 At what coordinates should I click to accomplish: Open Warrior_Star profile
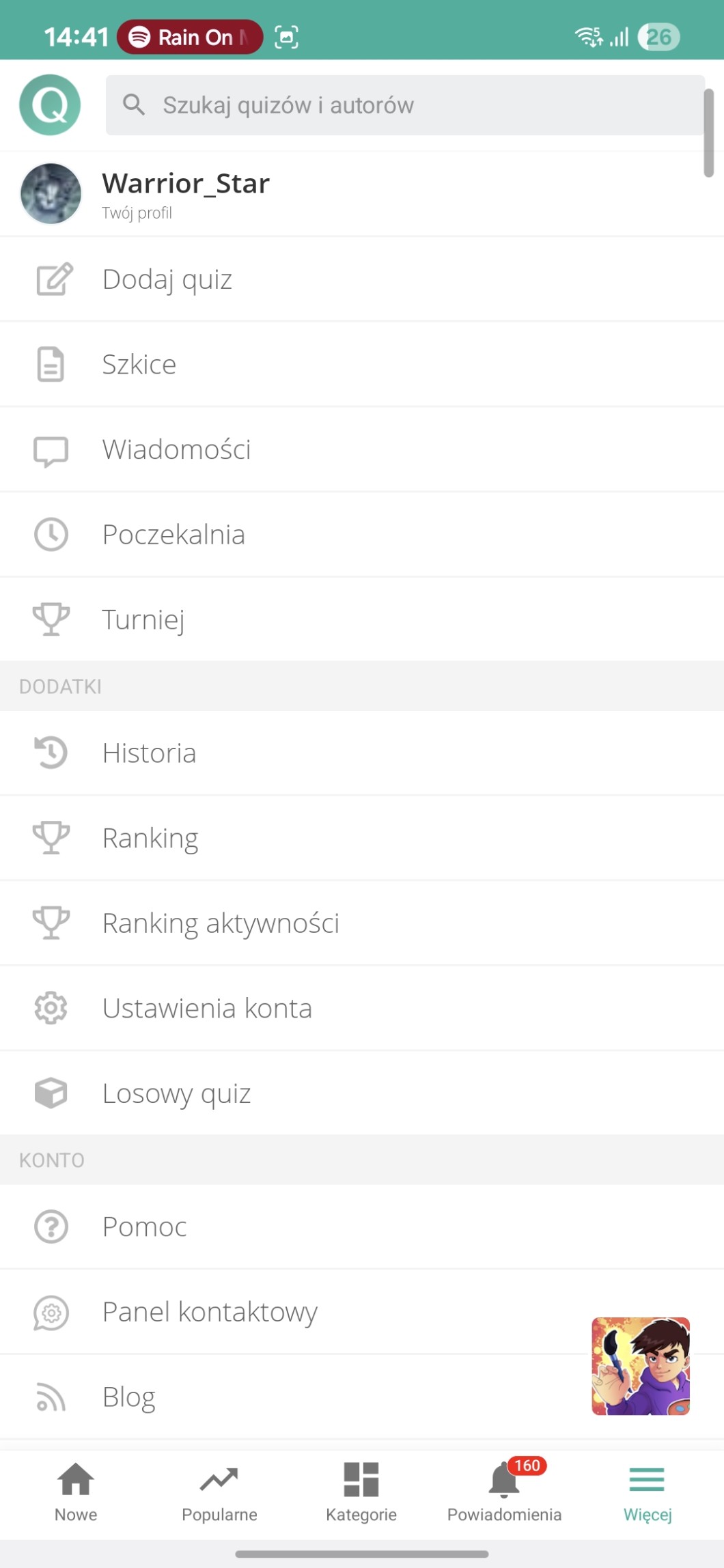pyautogui.click(x=186, y=194)
